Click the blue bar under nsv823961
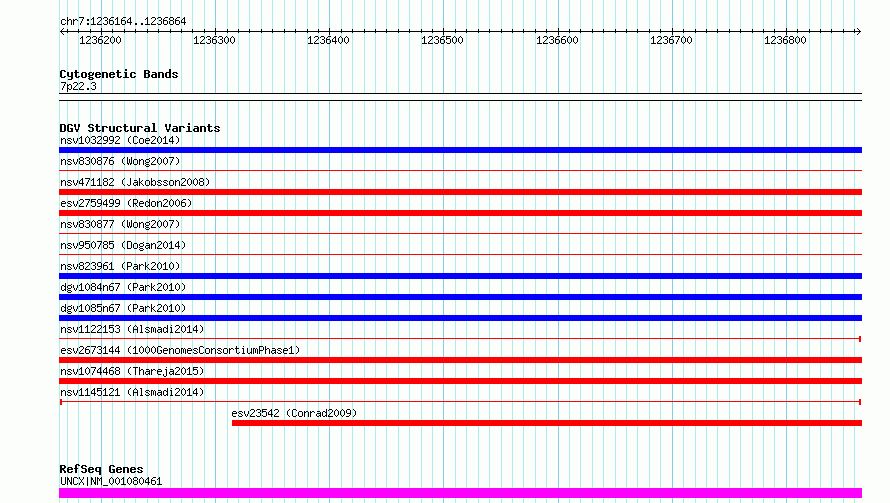The width and height of the screenshot is (890, 503). point(460,276)
